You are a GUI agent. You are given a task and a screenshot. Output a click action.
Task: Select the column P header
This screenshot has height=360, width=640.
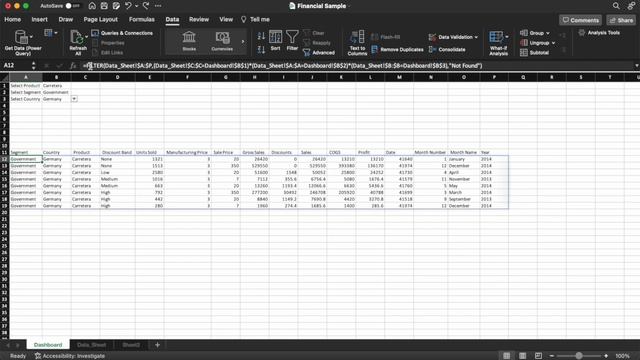(x=494, y=77)
